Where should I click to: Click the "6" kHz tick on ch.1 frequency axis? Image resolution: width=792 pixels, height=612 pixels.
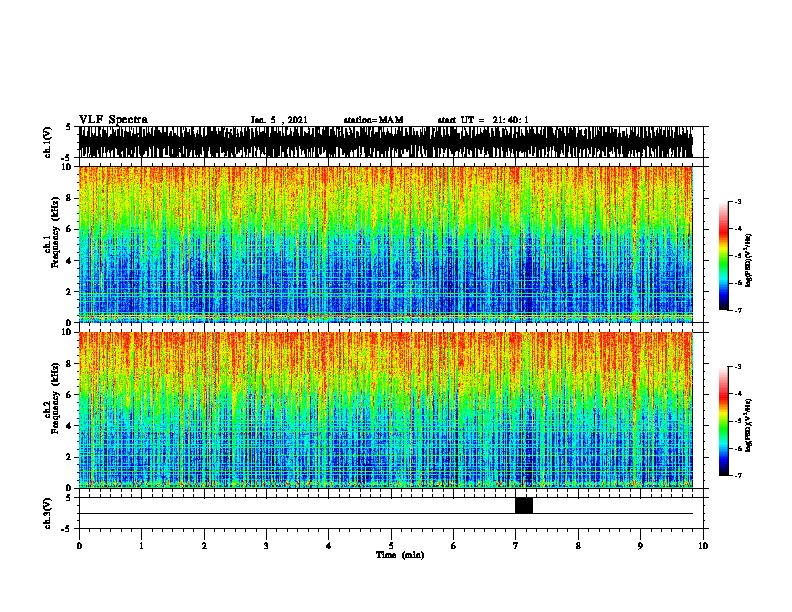click(x=69, y=230)
